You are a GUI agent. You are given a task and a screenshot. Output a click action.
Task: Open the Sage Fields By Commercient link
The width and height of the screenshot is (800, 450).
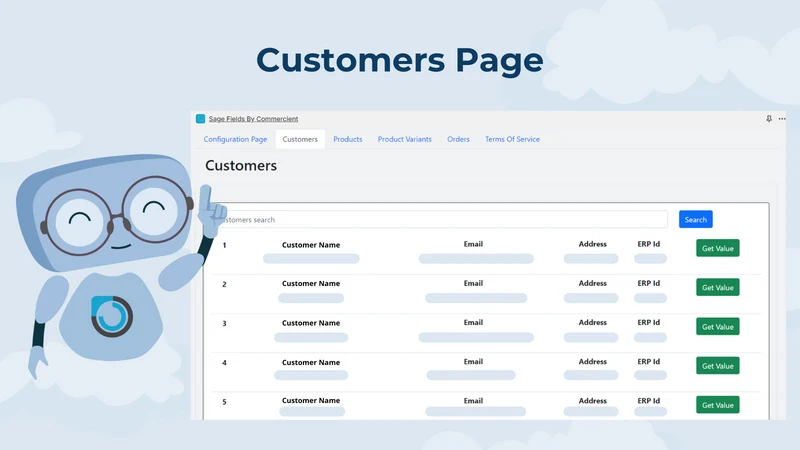pos(253,119)
